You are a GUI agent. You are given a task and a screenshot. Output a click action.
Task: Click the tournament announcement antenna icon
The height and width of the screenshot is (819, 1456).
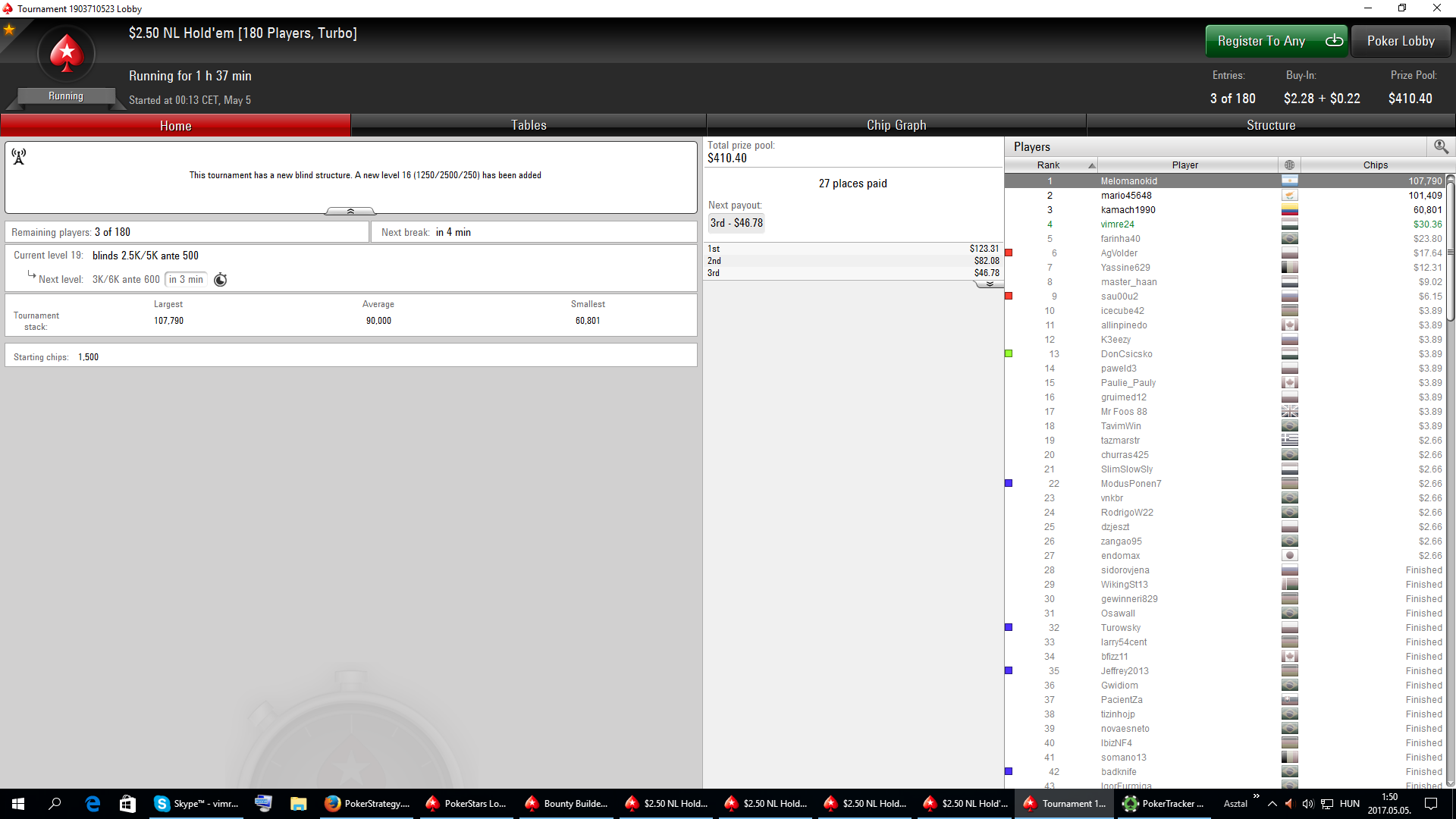point(19,156)
